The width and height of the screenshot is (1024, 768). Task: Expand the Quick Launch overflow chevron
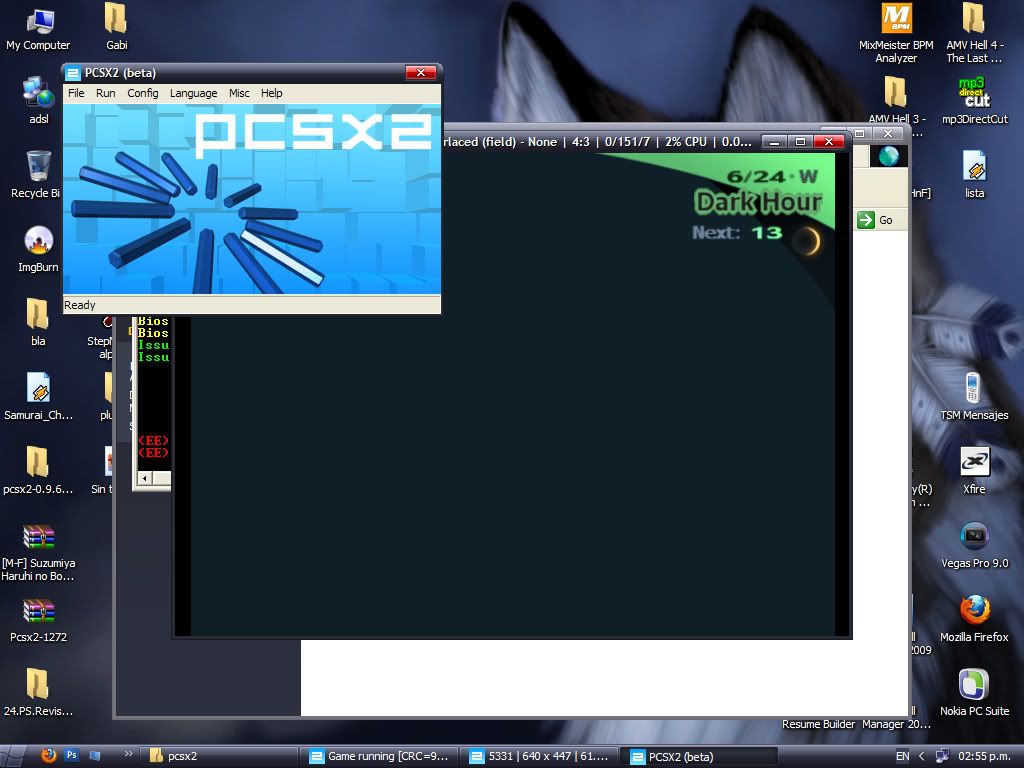[128, 754]
